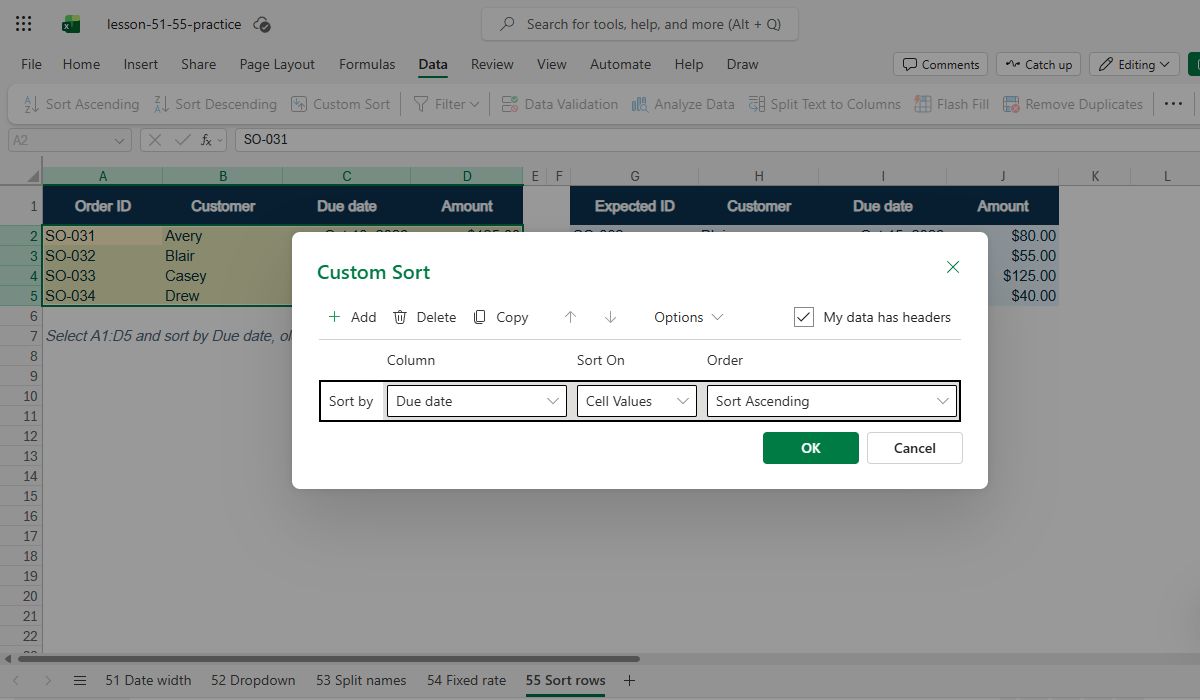Add a sort level in dialog

click(x=352, y=317)
